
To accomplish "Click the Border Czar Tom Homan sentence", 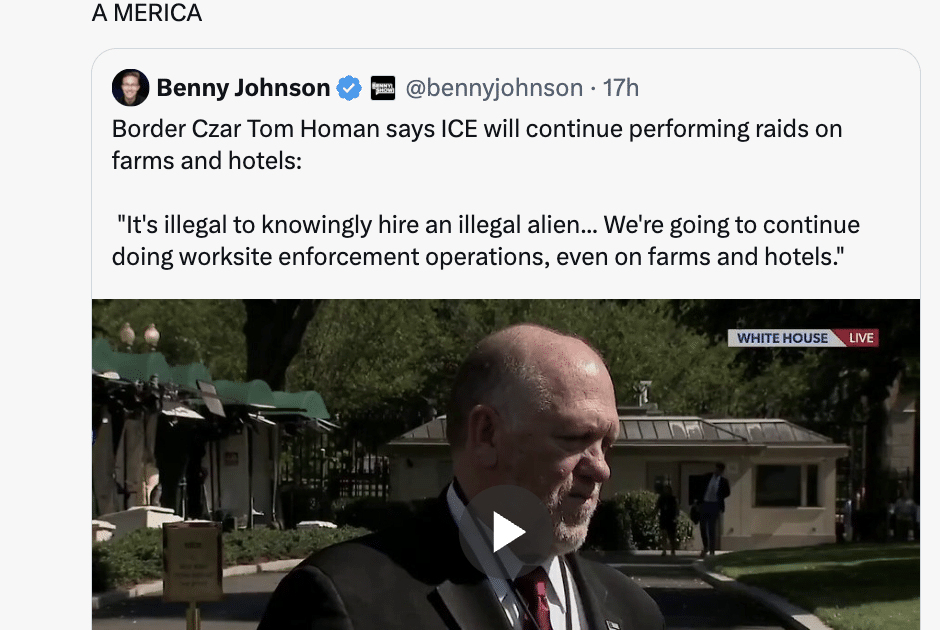I will point(477,144).
